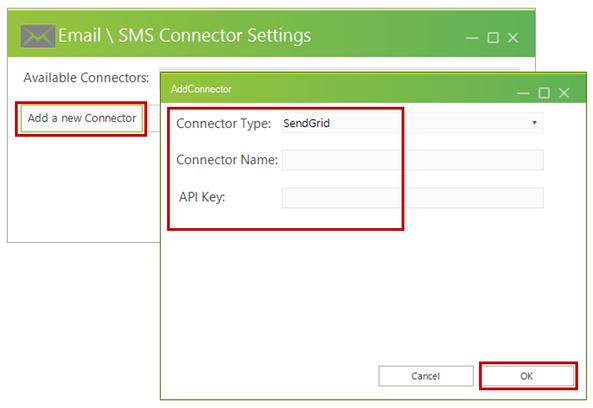
Task: Confirm the new connector with OK
Action: [x=527, y=376]
